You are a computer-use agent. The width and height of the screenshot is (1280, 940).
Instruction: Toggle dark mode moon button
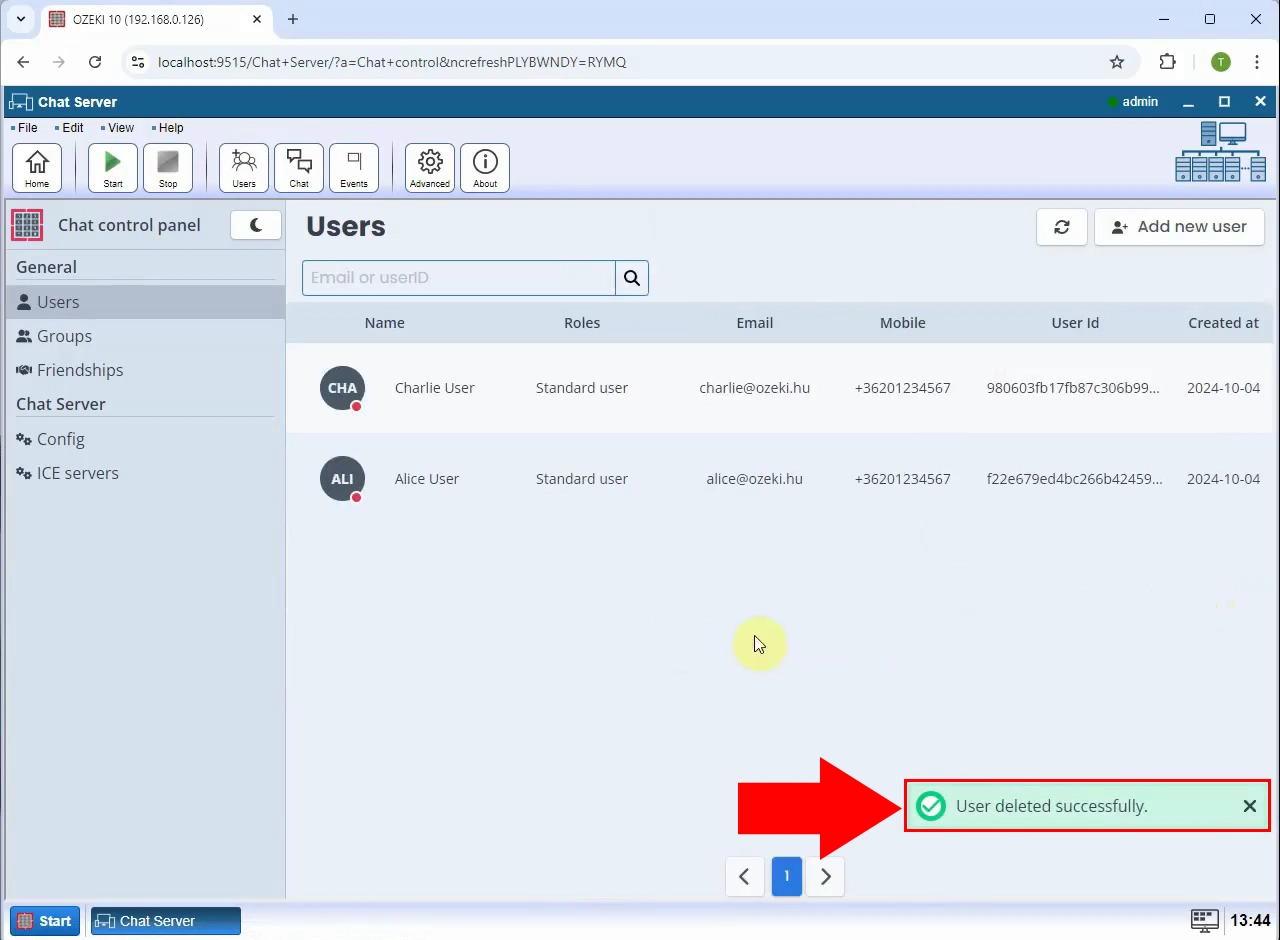pos(256,225)
